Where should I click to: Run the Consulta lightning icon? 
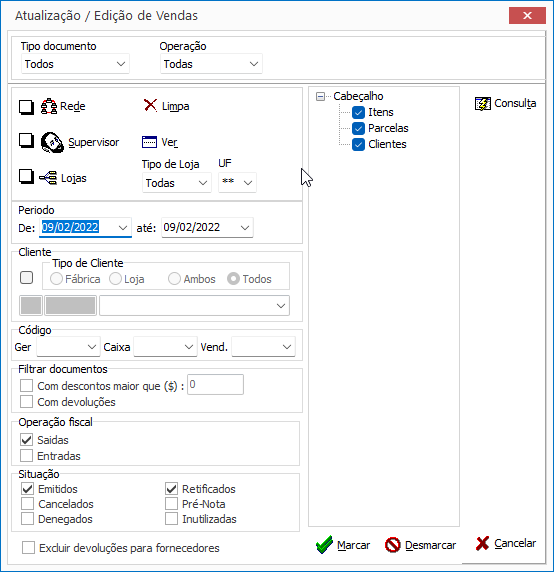483,104
